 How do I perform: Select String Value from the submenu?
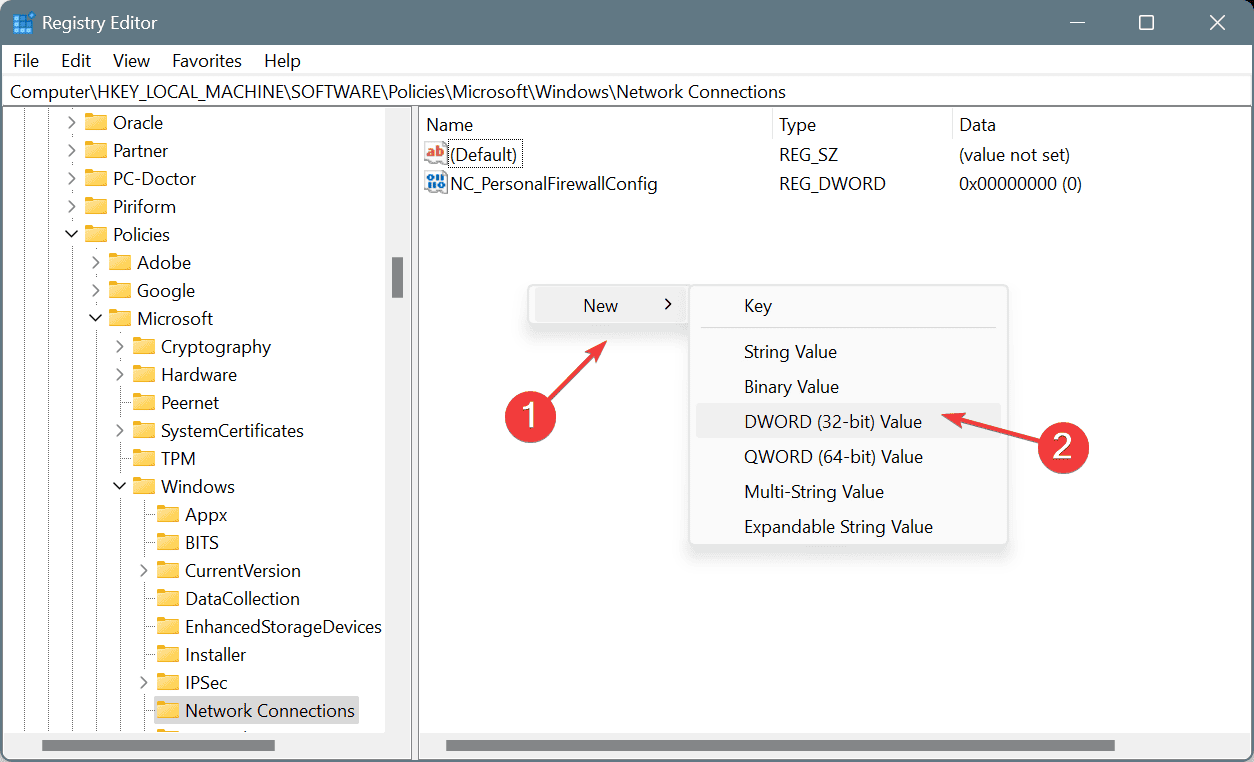(848, 352)
